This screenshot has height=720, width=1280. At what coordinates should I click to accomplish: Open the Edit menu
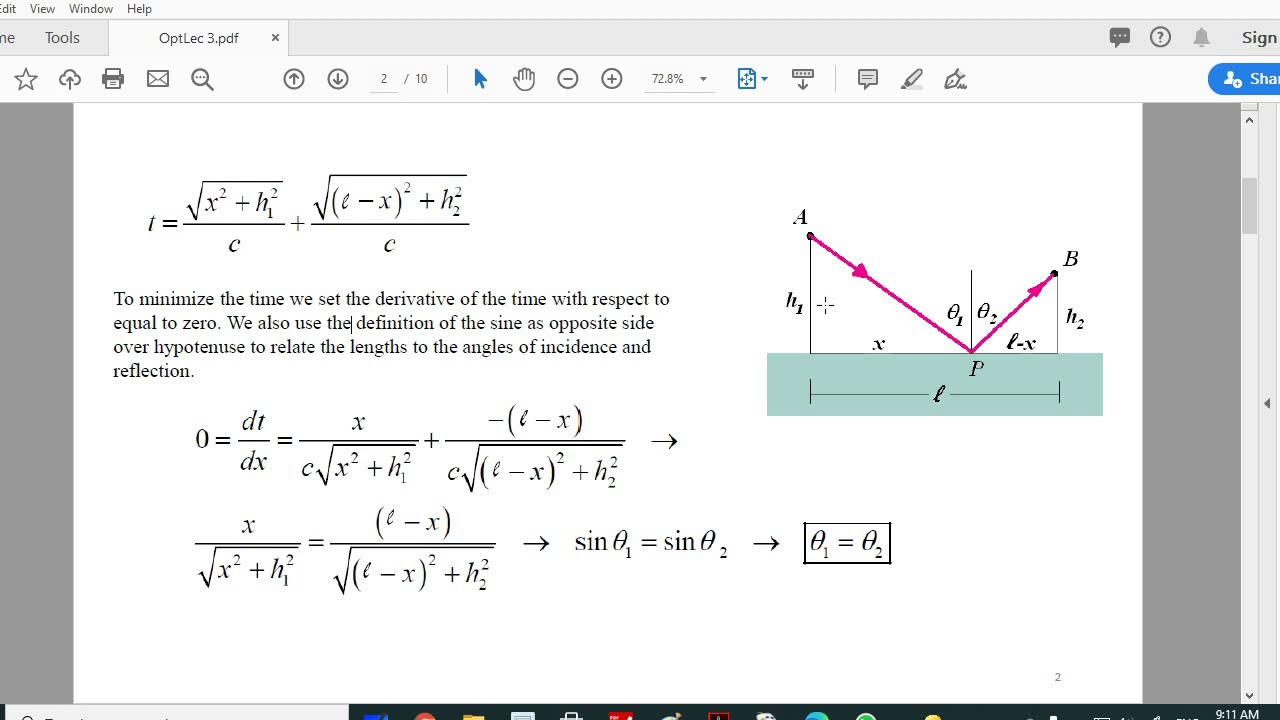point(8,9)
